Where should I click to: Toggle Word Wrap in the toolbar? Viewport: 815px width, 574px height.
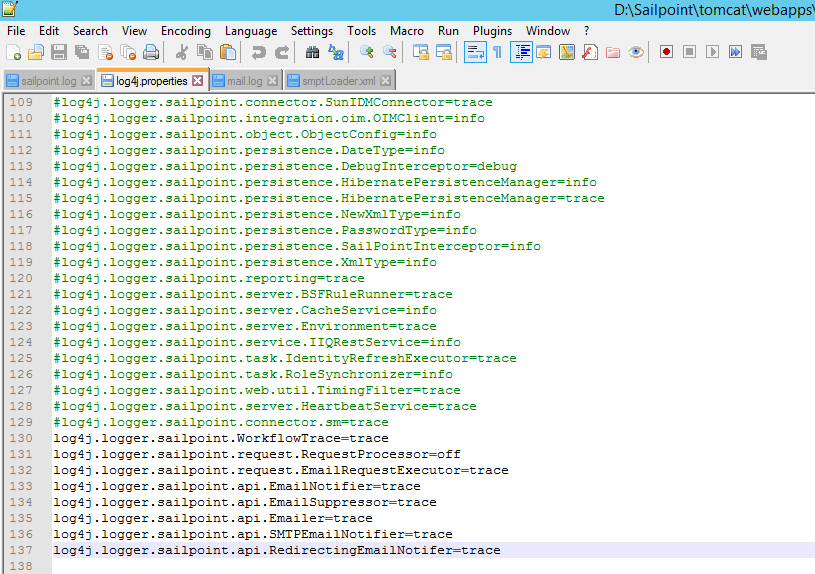475,52
